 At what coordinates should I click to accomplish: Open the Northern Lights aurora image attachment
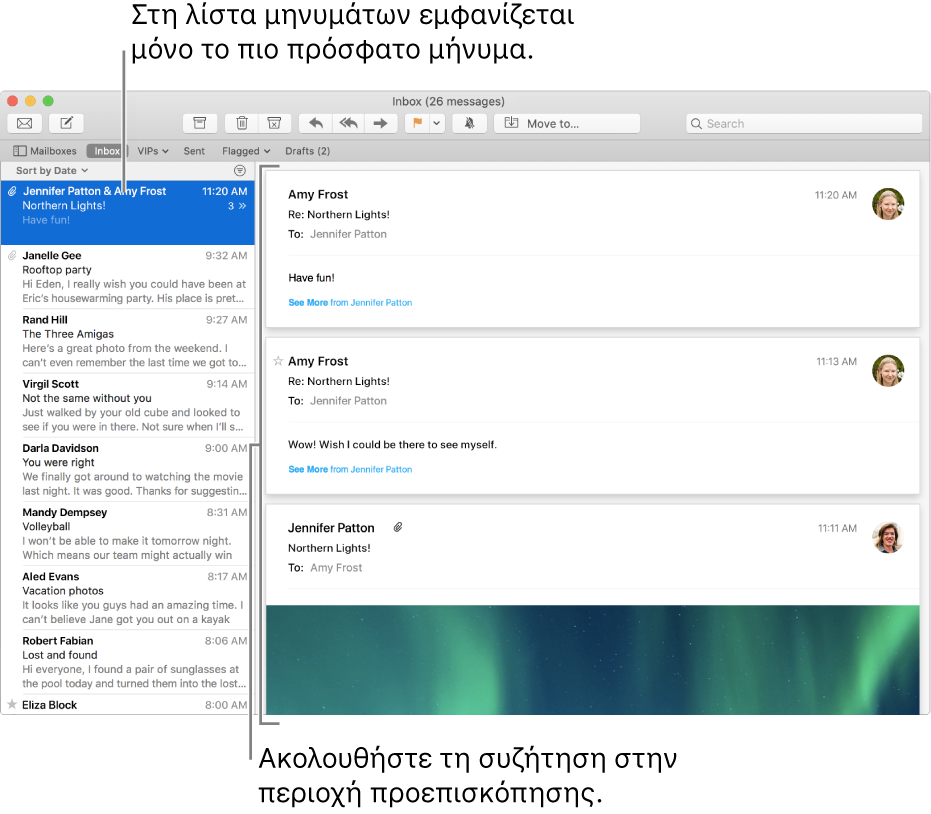point(593,660)
